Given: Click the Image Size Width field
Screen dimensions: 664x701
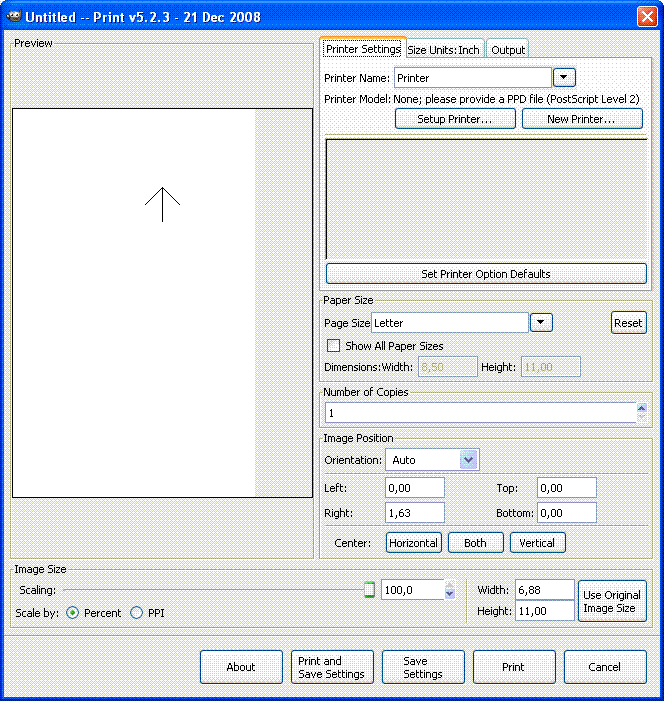Looking at the screenshot, I should [545, 590].
